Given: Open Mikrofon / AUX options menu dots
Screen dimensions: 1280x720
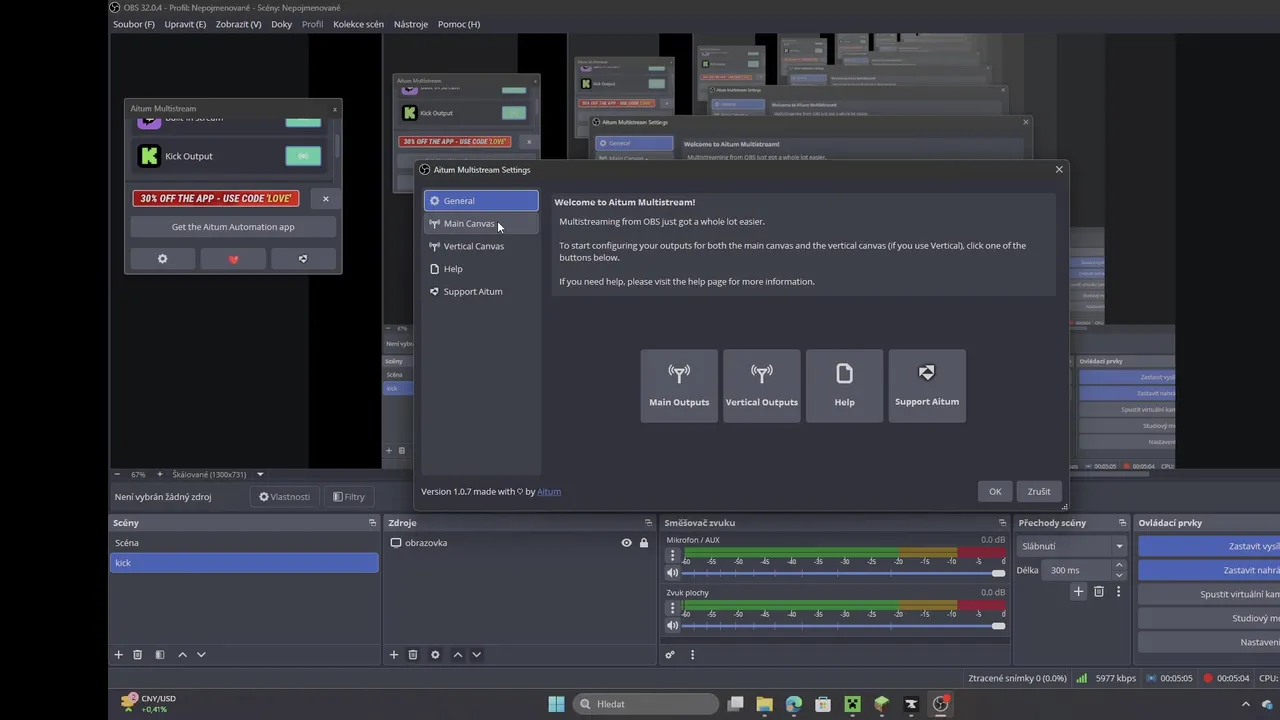Looking at the screenshot, I should pyautogui.click(x=672, y=555).
